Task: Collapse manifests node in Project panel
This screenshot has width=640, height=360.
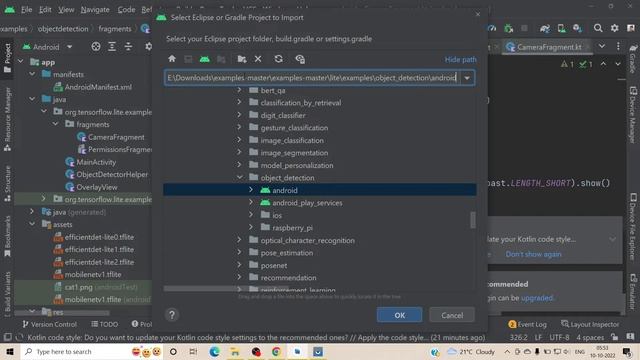Action: (32, 74)
